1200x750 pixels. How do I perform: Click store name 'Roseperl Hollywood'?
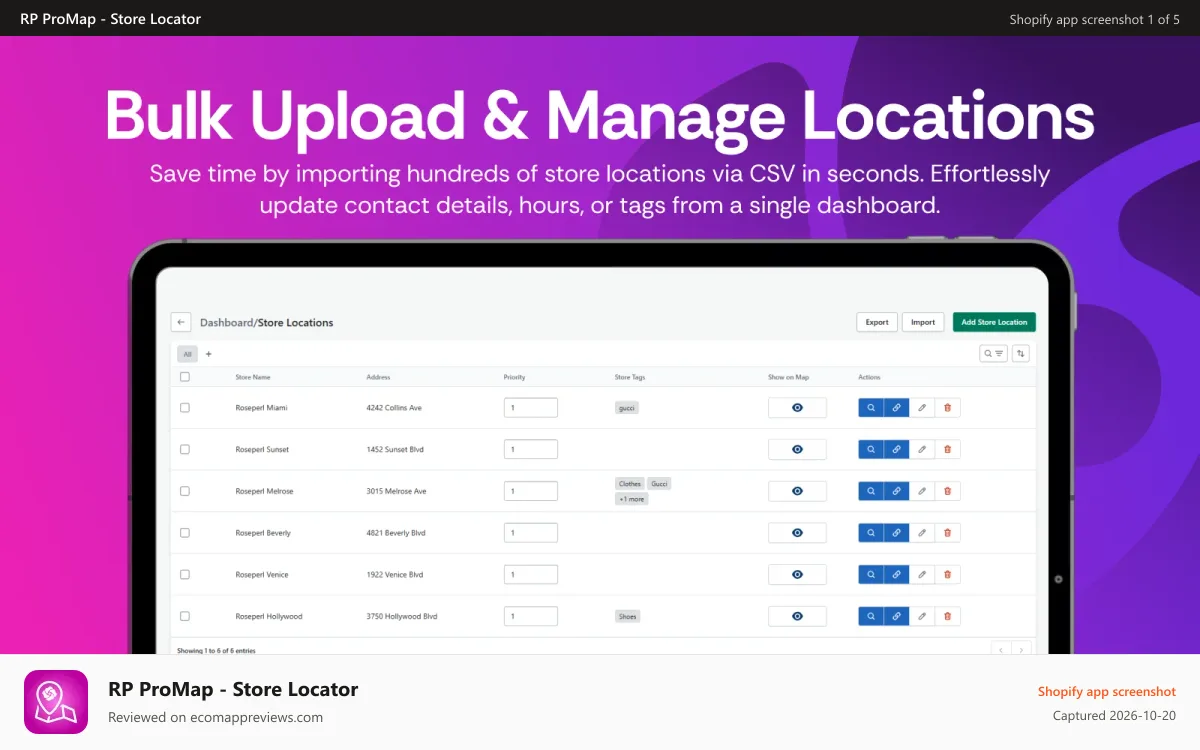pos(269,616)
